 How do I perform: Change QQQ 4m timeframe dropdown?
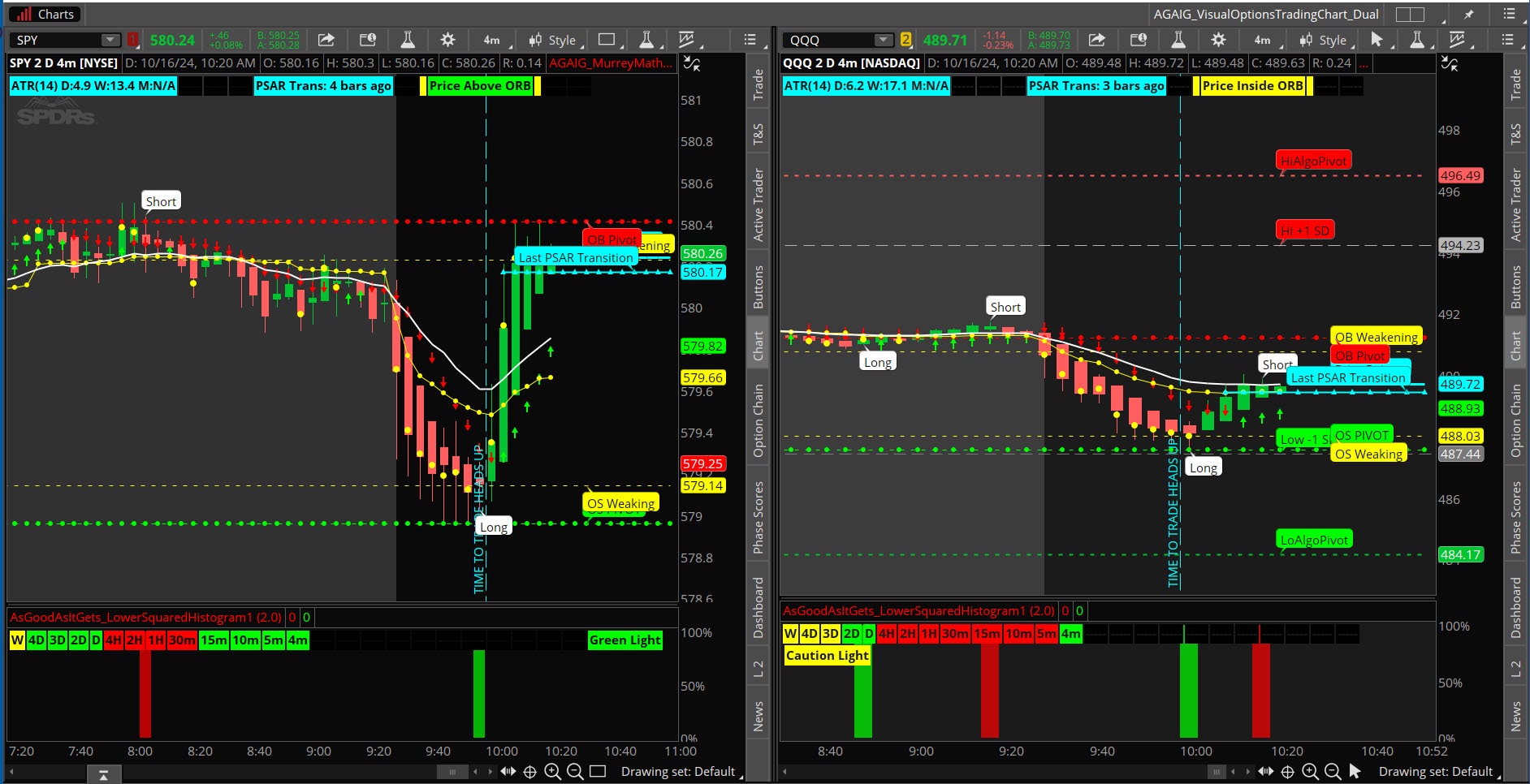[x=1263, y=40]
